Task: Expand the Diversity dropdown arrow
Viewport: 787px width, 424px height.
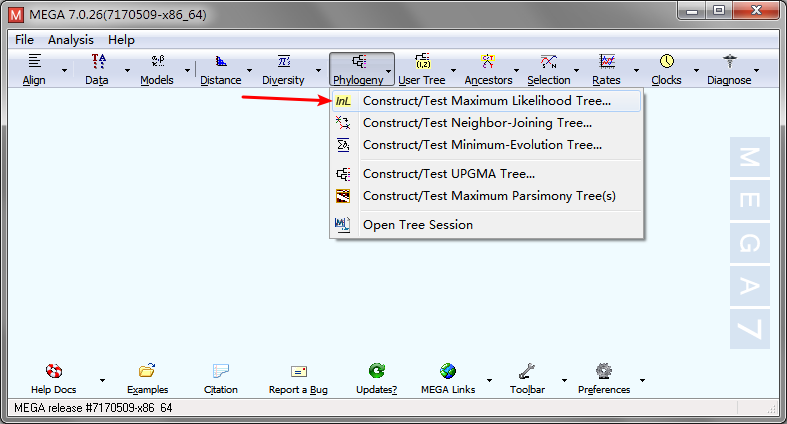Action: 318,71
